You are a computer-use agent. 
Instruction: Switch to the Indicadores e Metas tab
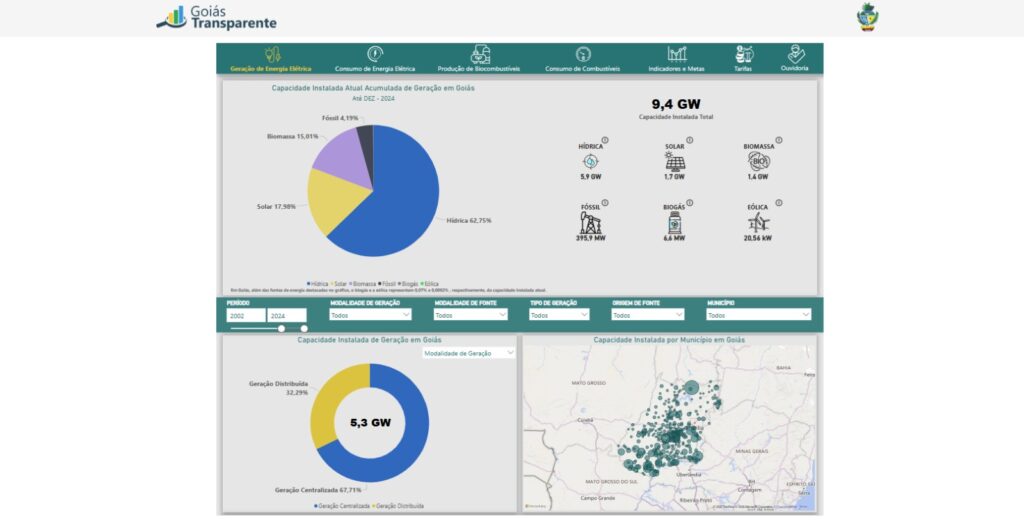pyautogui.click(x=677, y=54)
